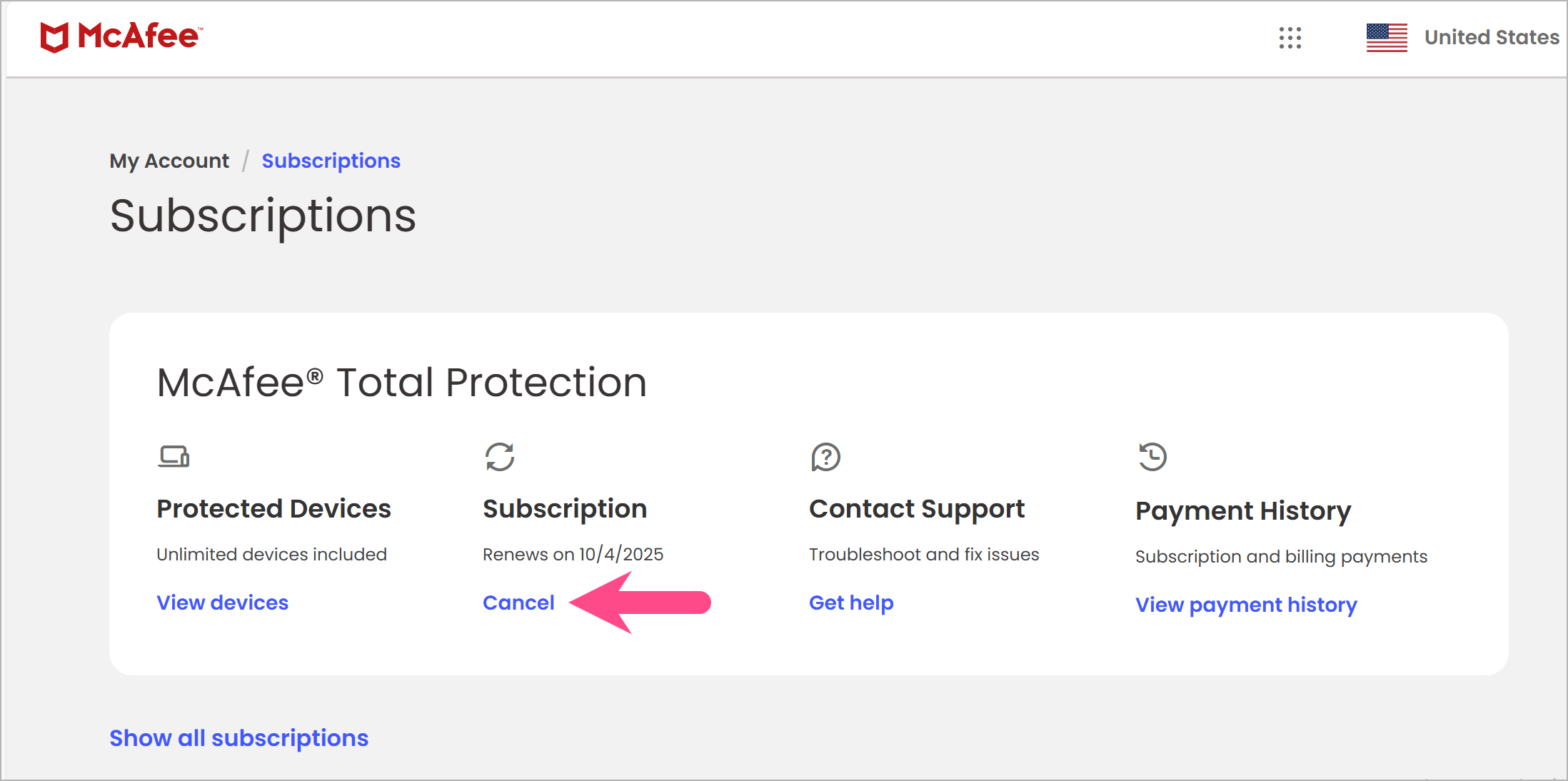Click the Subscription renewal arrows icon

point(500,457)
